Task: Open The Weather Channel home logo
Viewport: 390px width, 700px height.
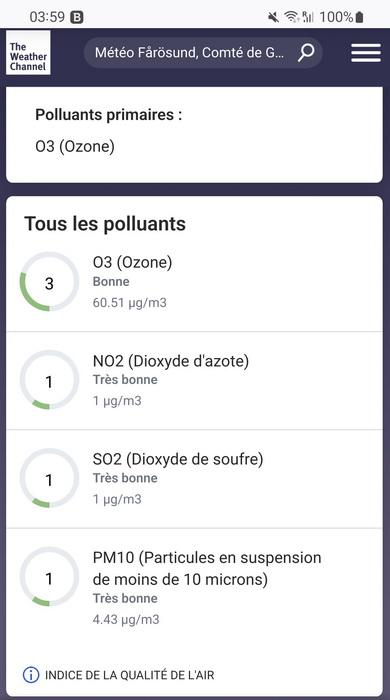Action: (28, 52)
